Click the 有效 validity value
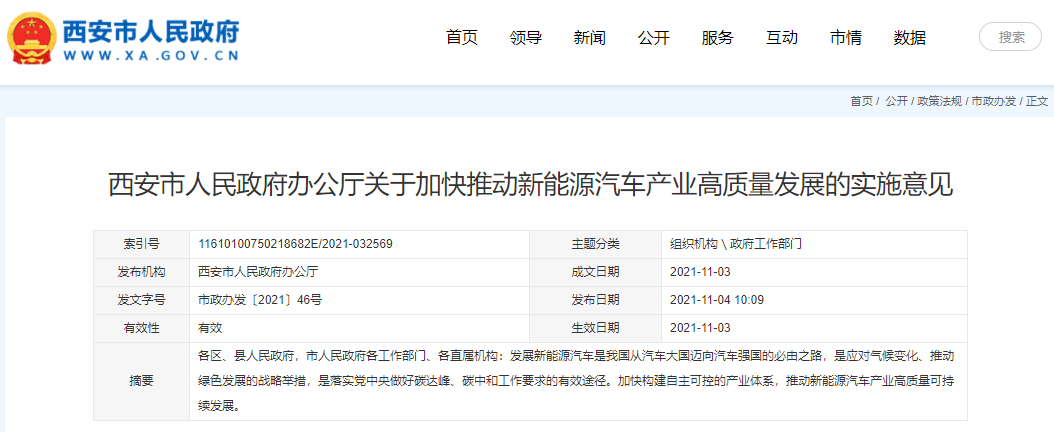The width and height of the screenshot is (1054, 432). (210, 329)
